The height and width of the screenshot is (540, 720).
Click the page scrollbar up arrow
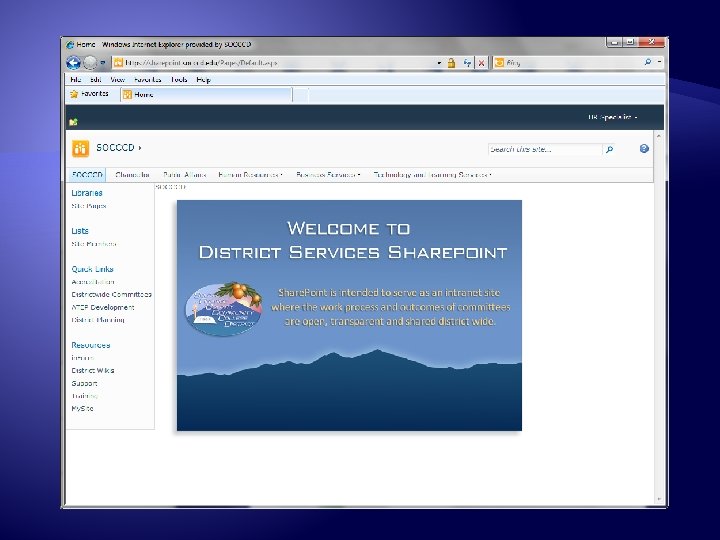point(658,136)
